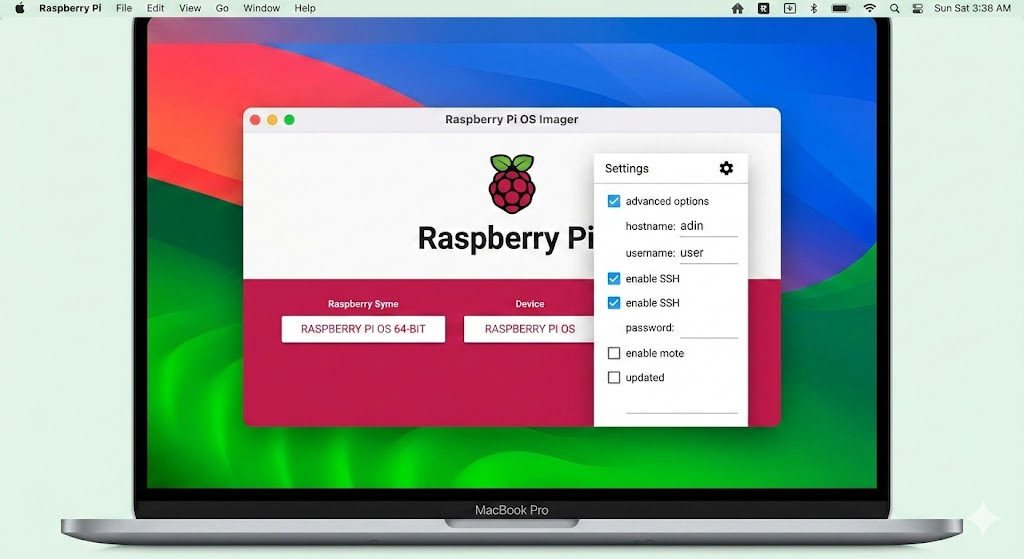Click the Raspberry Pi OS Imager window title

point(512,120)
